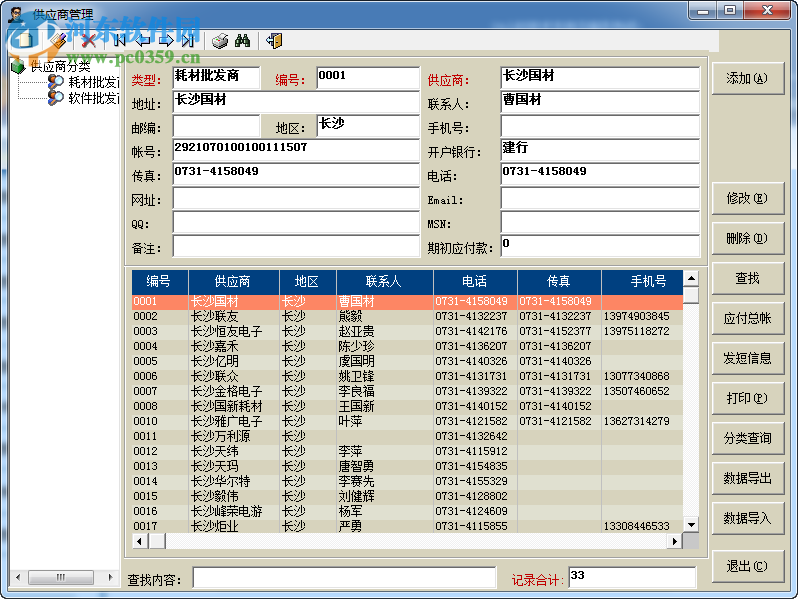Click the empty 网址 input field
The image size is (798, 599).
tap(296, 198)
